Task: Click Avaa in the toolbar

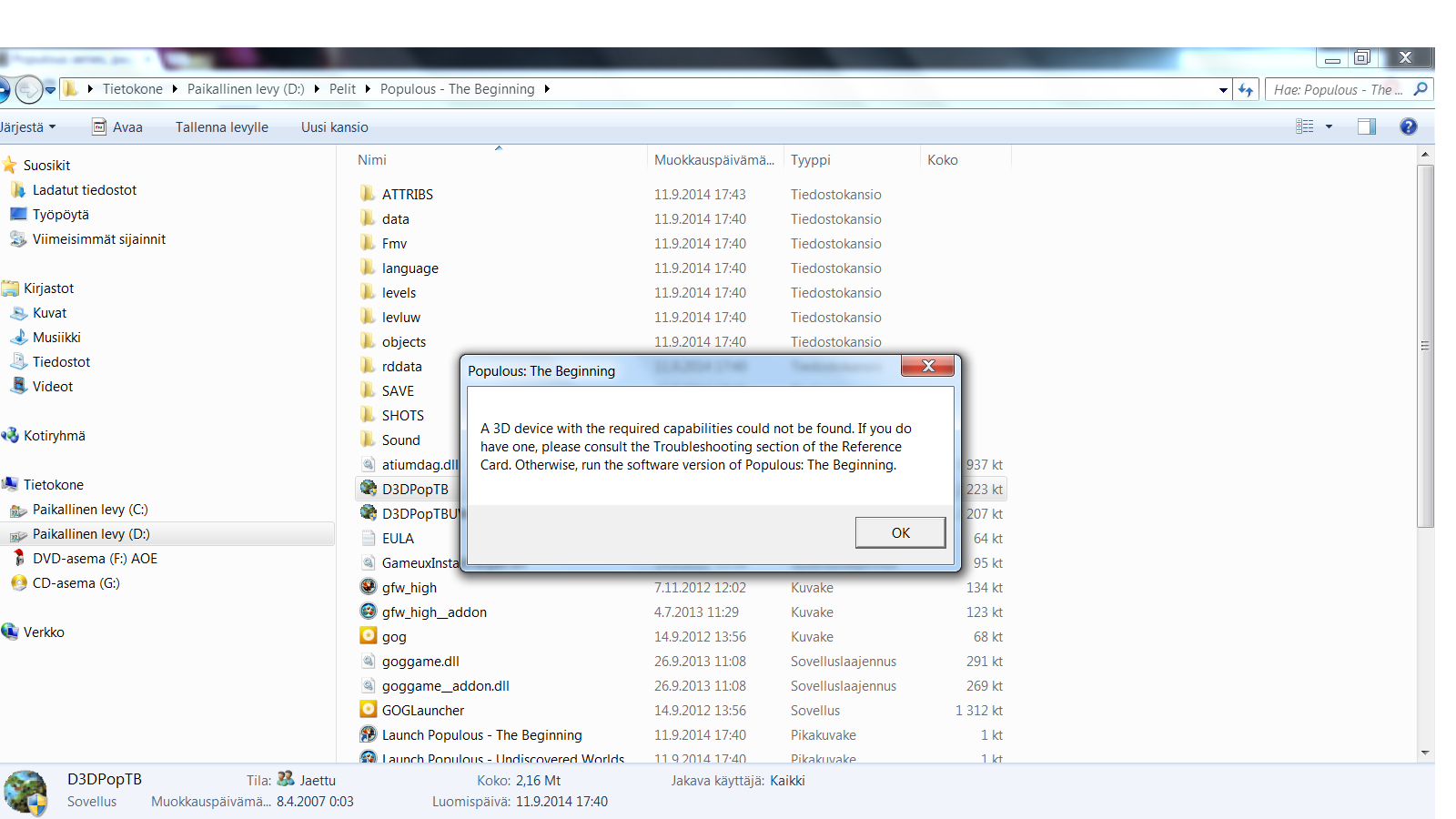Action: point(117,126)
